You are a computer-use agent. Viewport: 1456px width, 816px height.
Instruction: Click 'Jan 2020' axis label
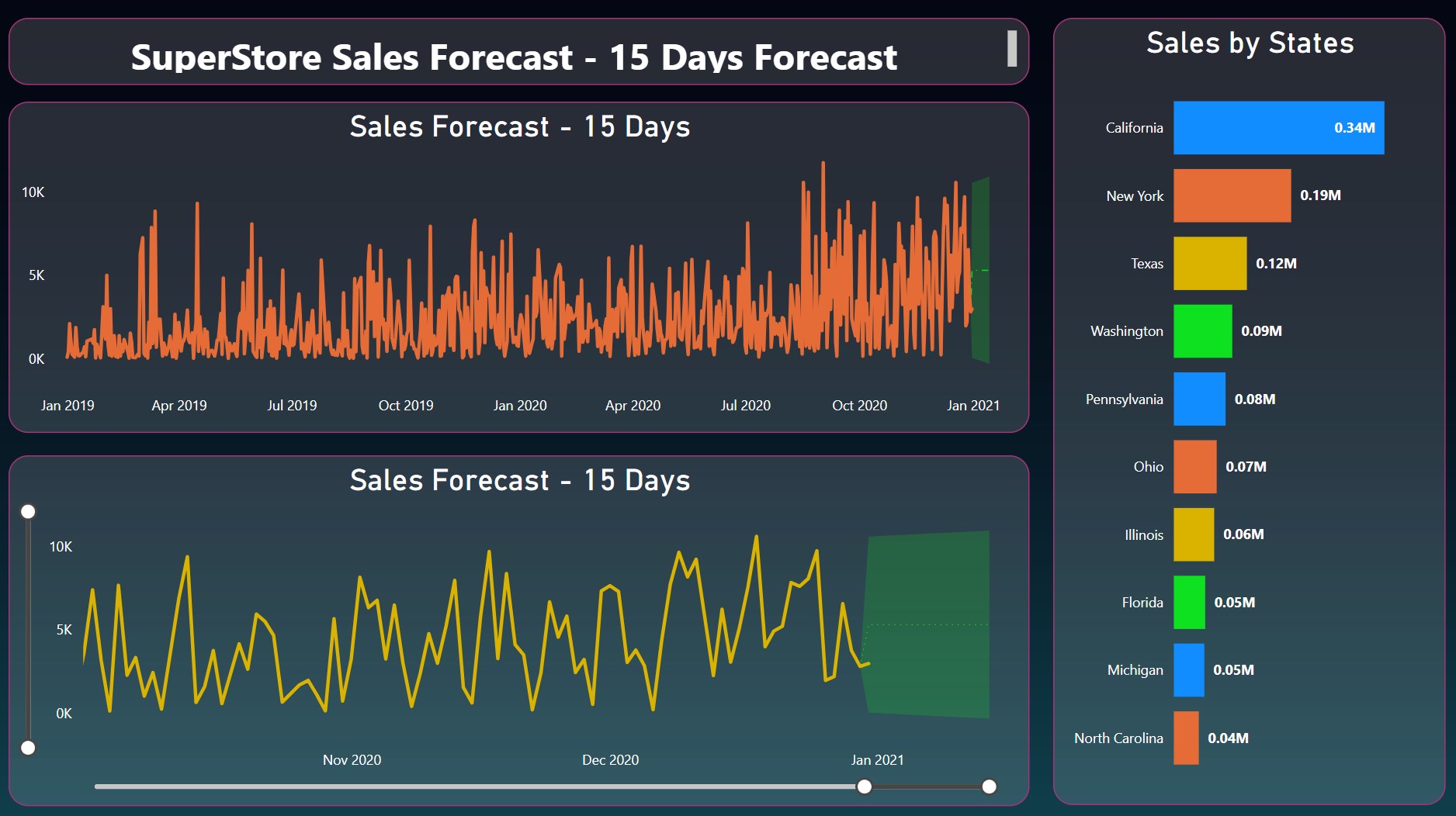tap(520, 406)
